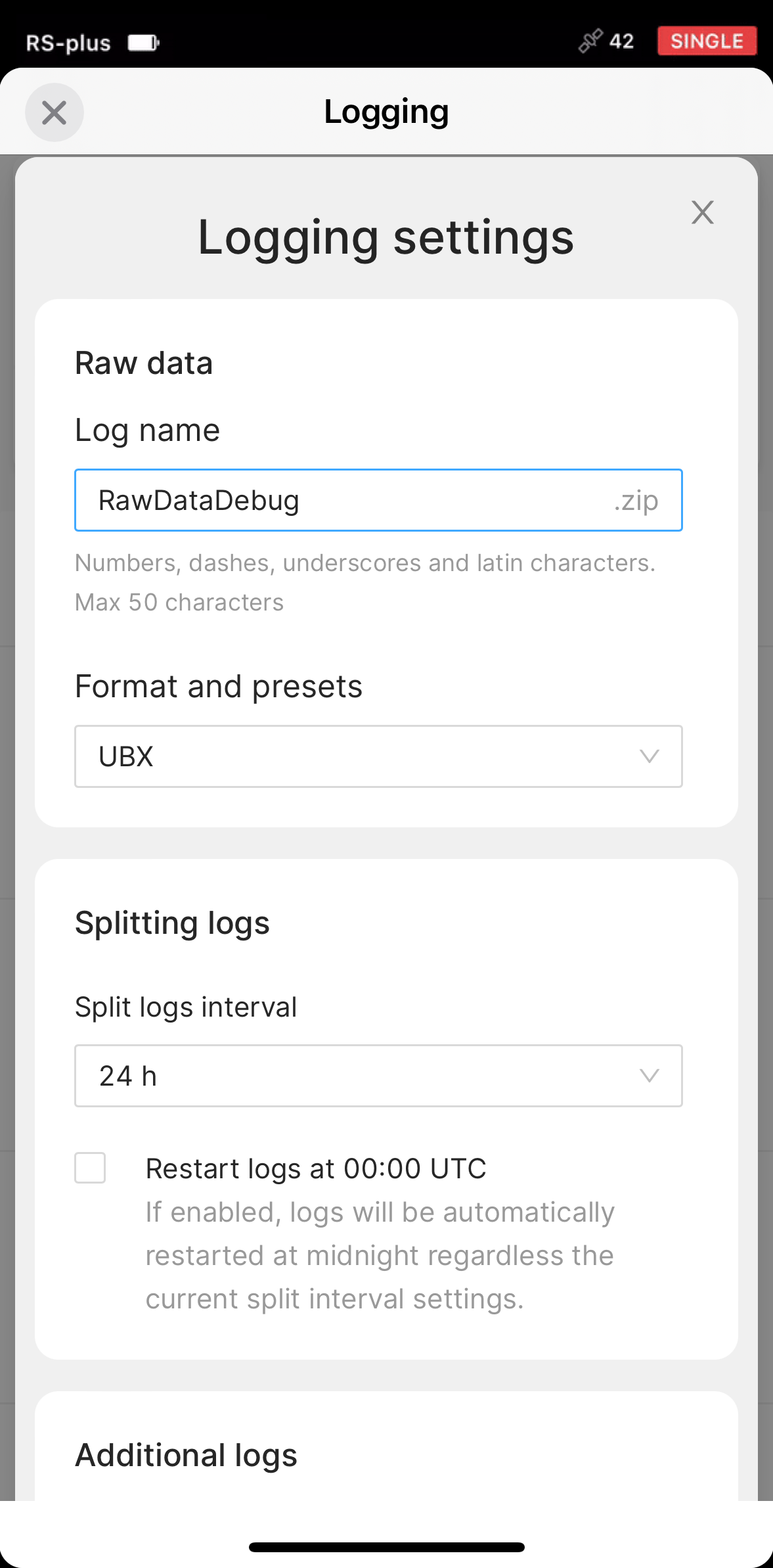Click the chevron arrow in UBX selector
Screen dimensions: 773x1568
click(x=649, y=756)
